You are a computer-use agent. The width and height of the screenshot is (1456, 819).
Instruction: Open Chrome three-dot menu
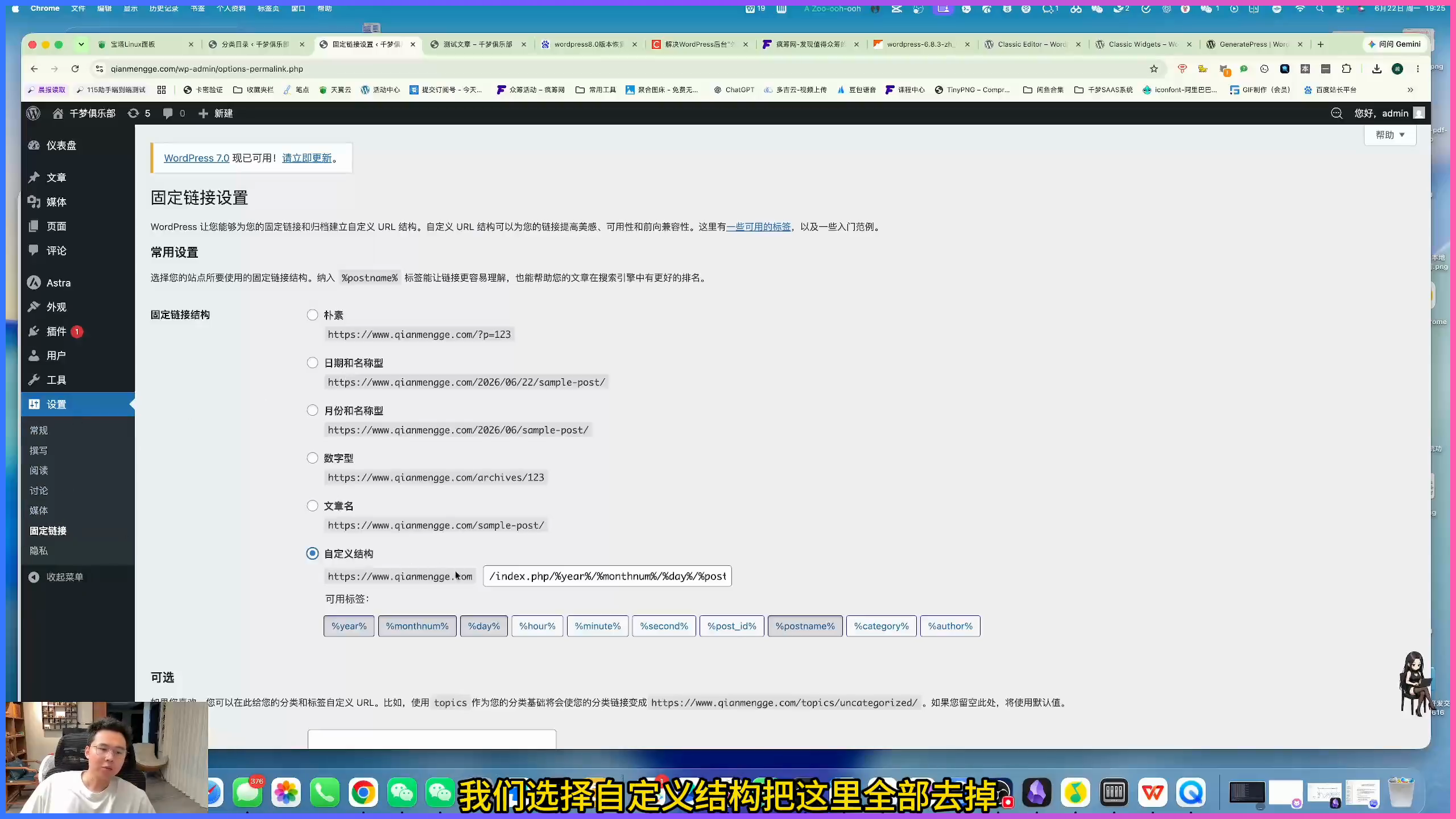point(1418,69)
